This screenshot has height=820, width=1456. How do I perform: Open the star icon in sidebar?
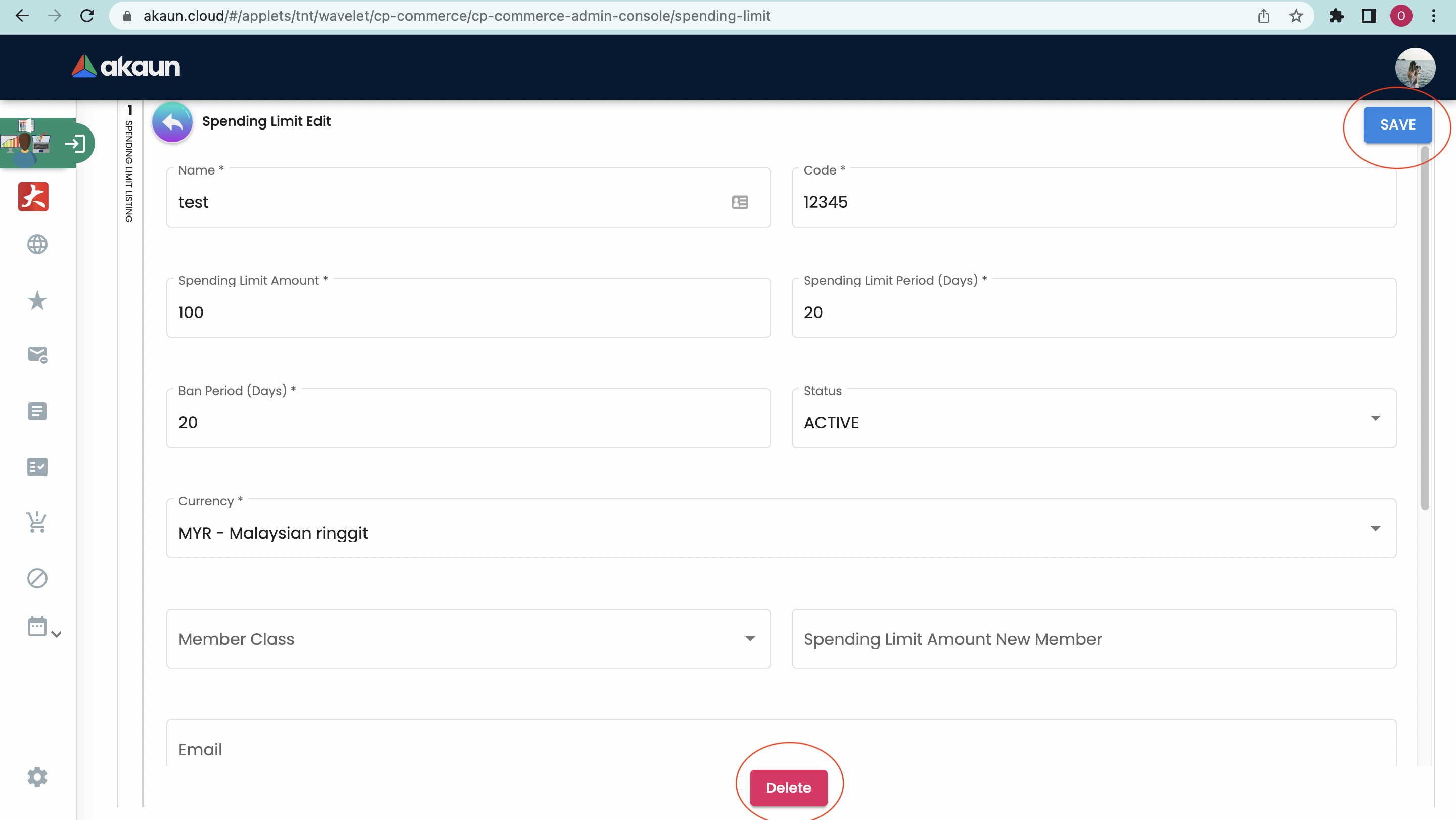point(37,300)
